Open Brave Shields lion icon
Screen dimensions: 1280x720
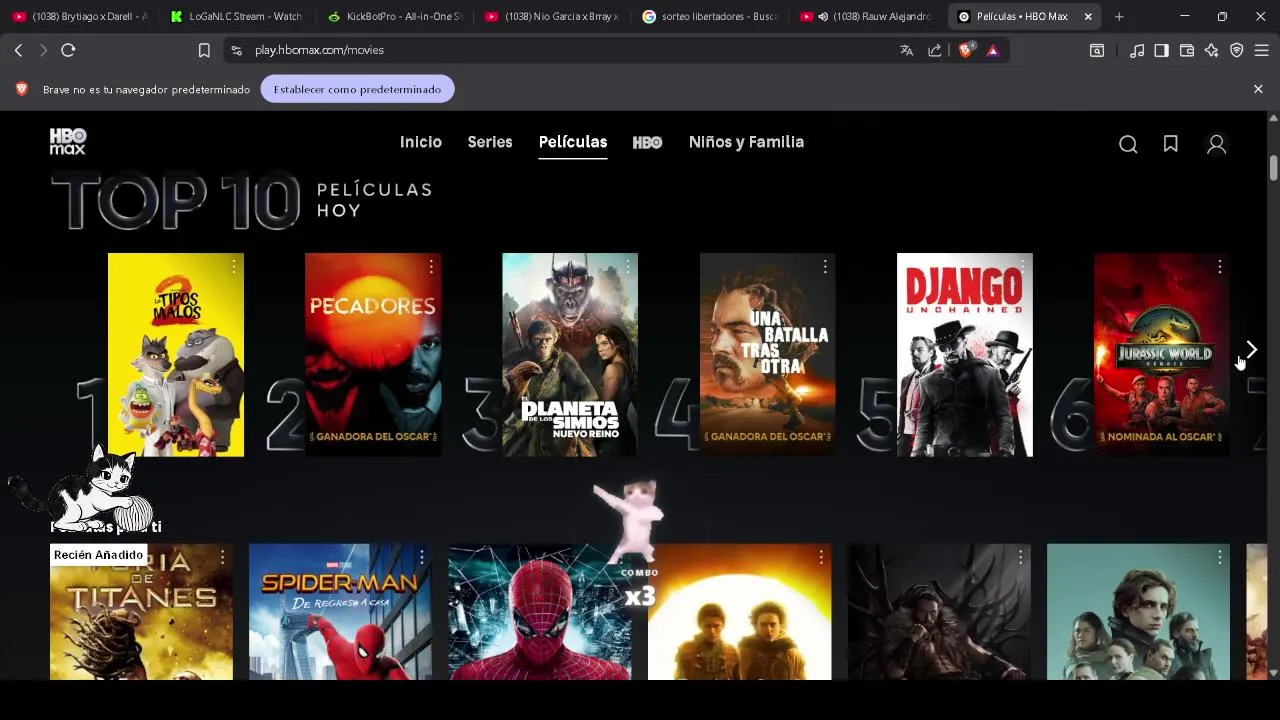[965, 50]
